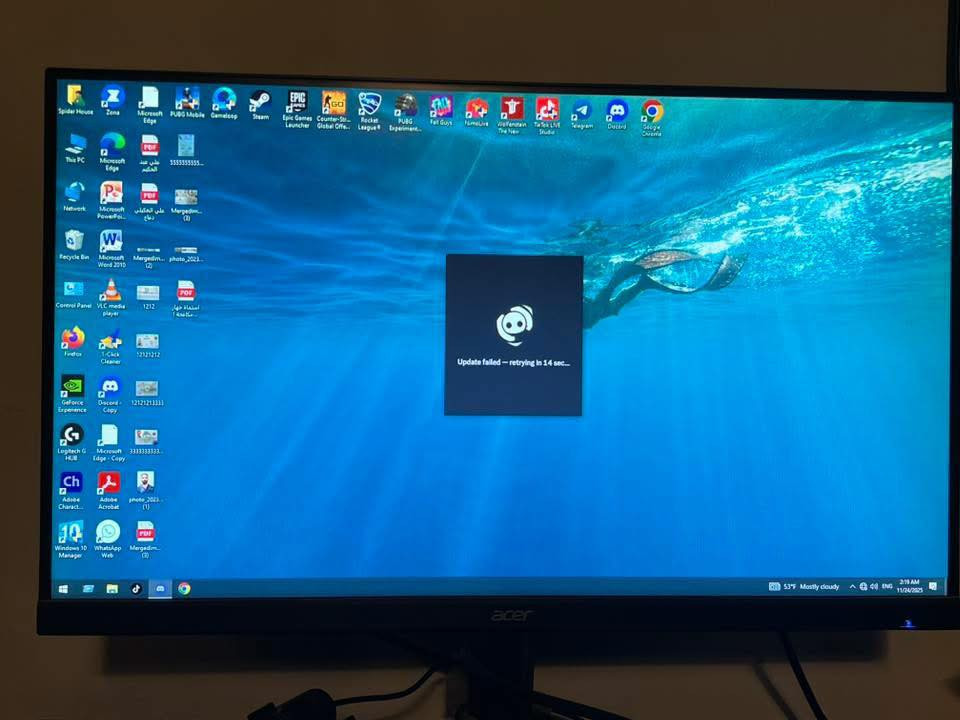Select the Recycle Bin icon
This screenshot has width=960, height=720.
[x=74, y=241]
